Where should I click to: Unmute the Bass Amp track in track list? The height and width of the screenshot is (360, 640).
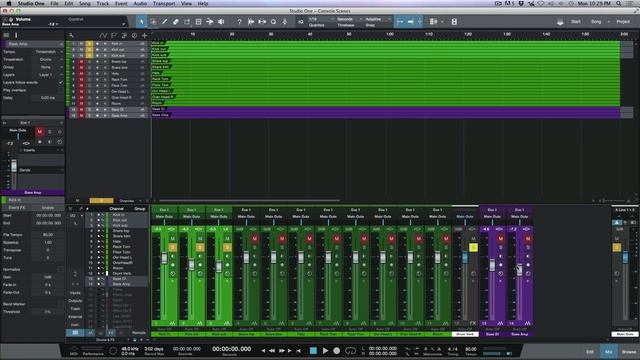pyautogui.click(x=81, y=116)
